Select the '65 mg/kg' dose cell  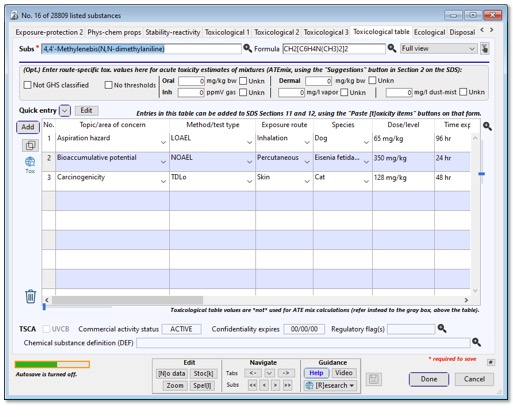pyautogui.click(x=403, y=143)
